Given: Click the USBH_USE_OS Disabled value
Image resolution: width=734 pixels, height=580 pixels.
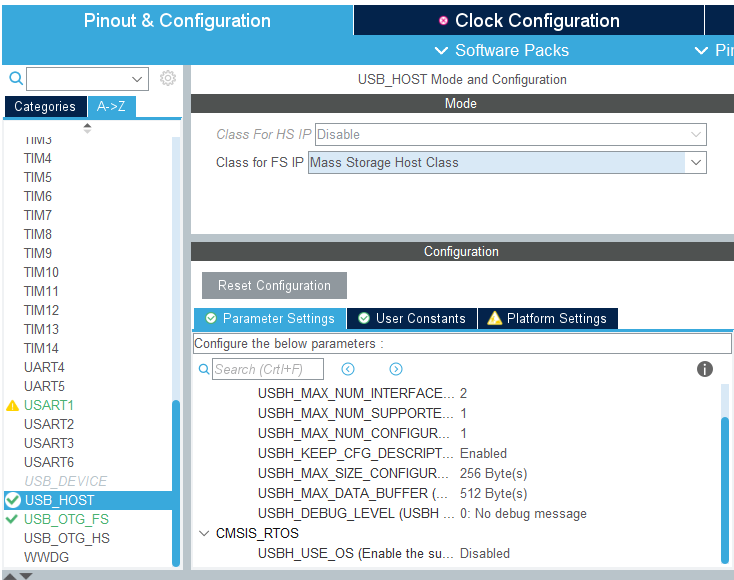Looking at the screenshot, I should (484, 553).
